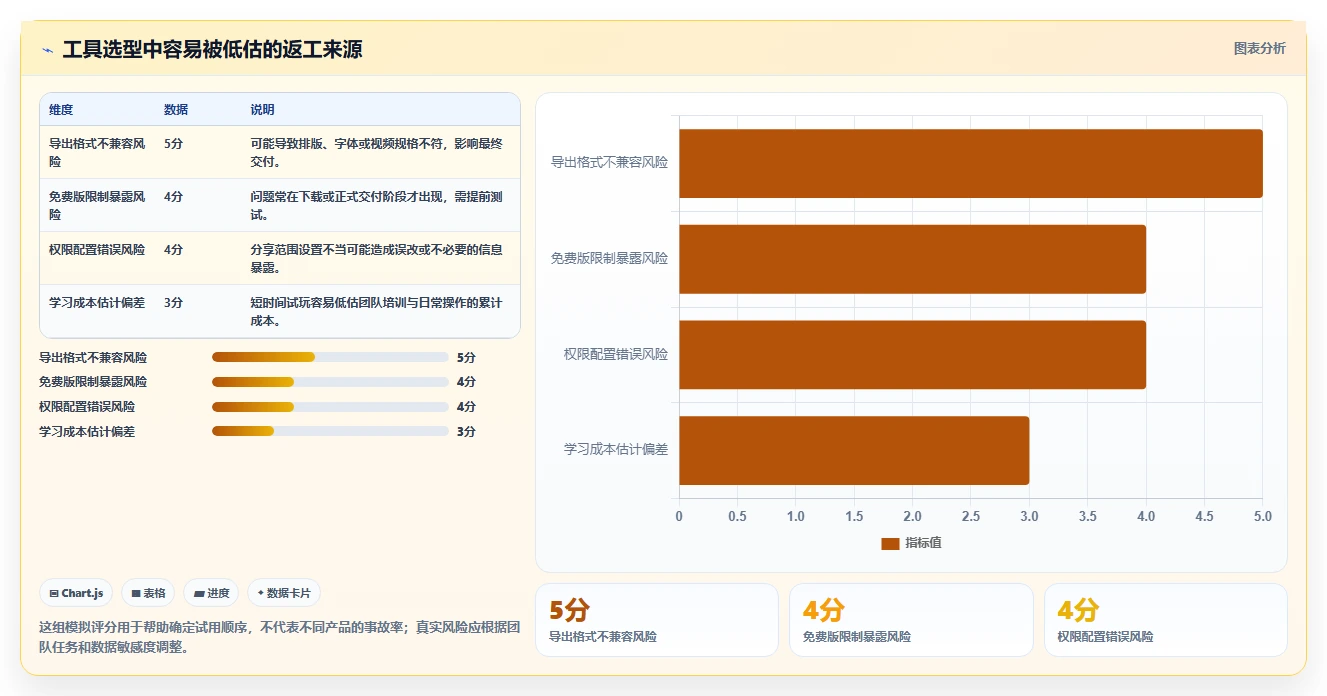Click the 2.5 x-axis tick label
This screenshot has width=1327, height=696.
coord(971,516)
